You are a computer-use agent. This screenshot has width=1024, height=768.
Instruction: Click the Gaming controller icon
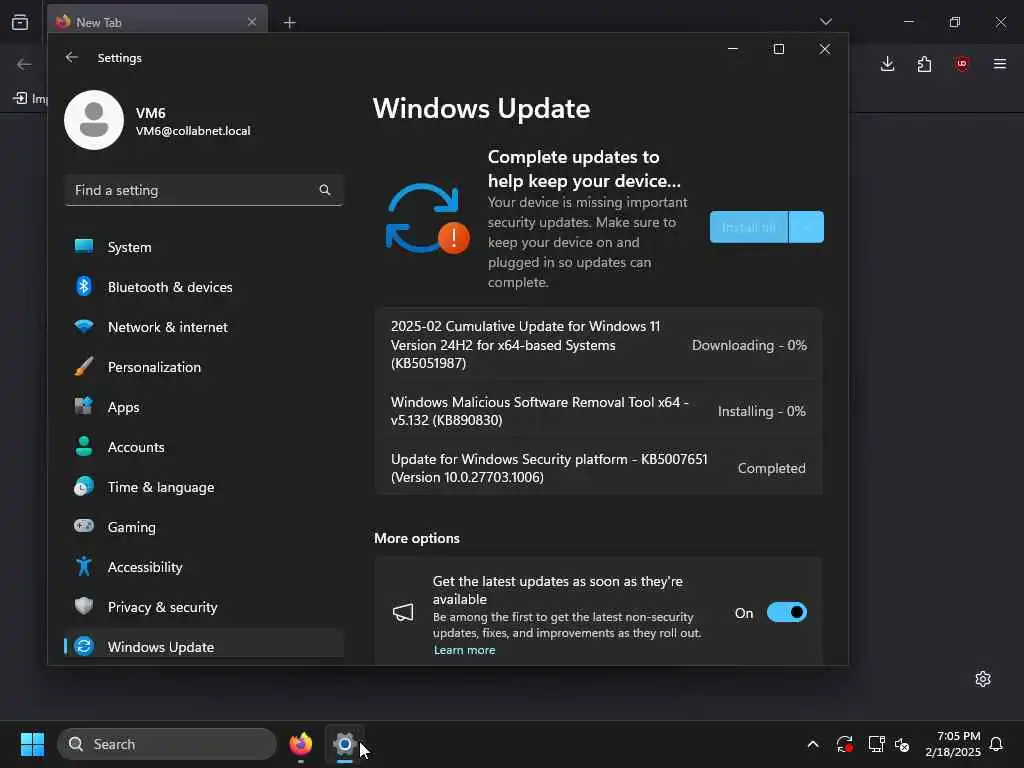[x=84, y=526]
